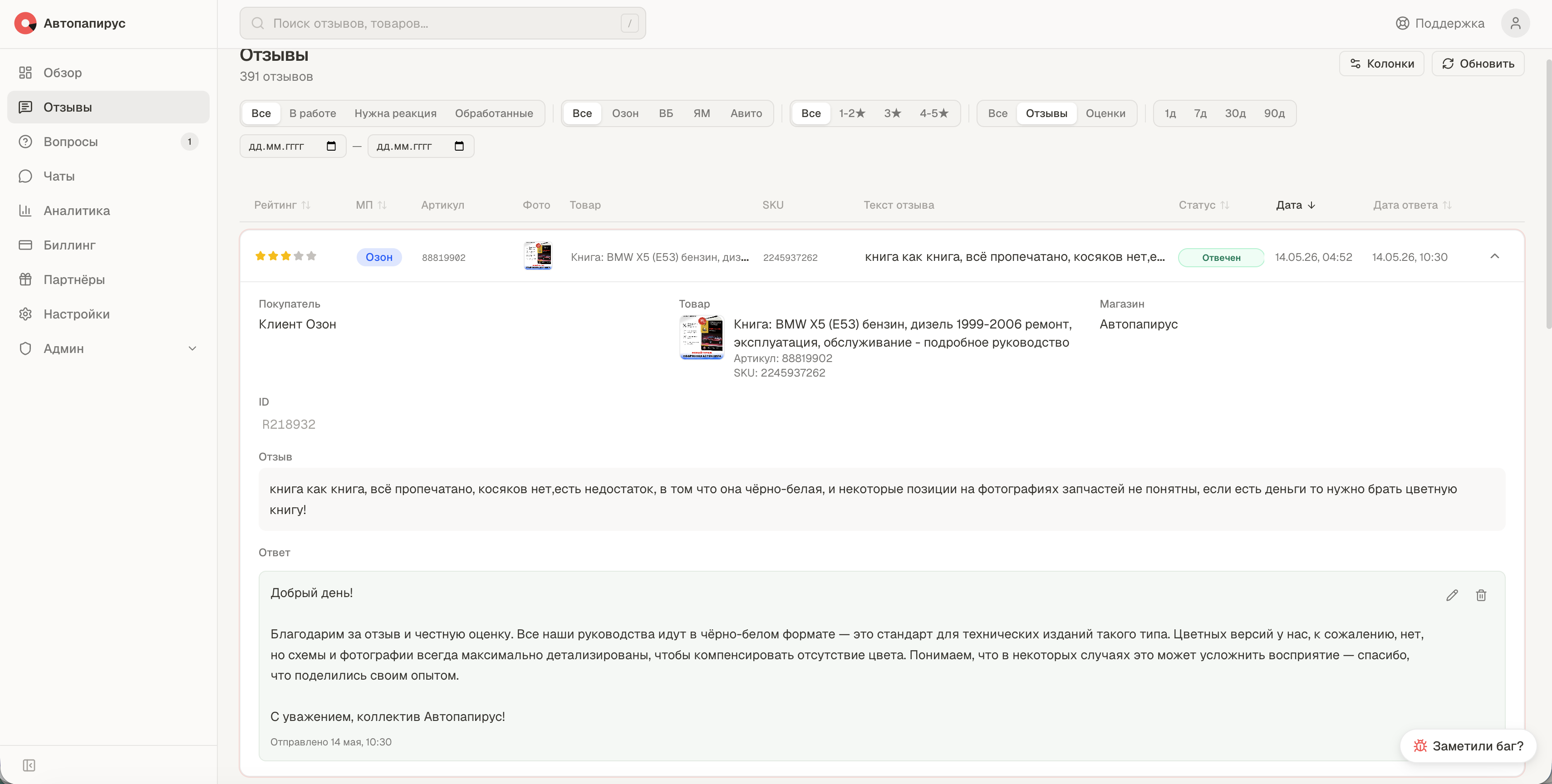Select Оценки type filter

click(1105, 113)
